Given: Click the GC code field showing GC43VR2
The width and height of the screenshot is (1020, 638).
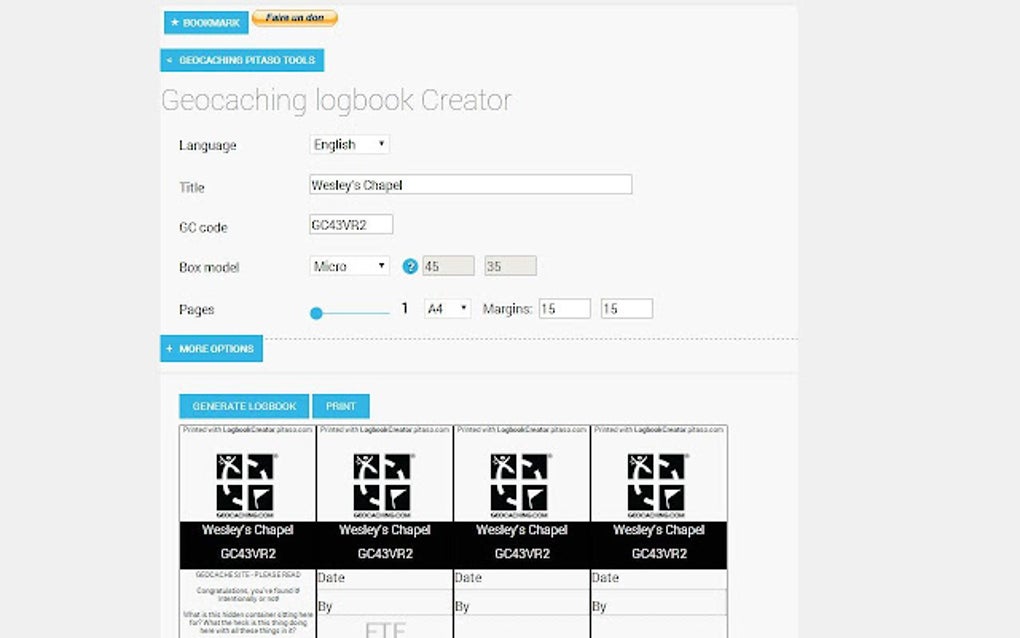Looking at the screenshot, I should point(350,224).
